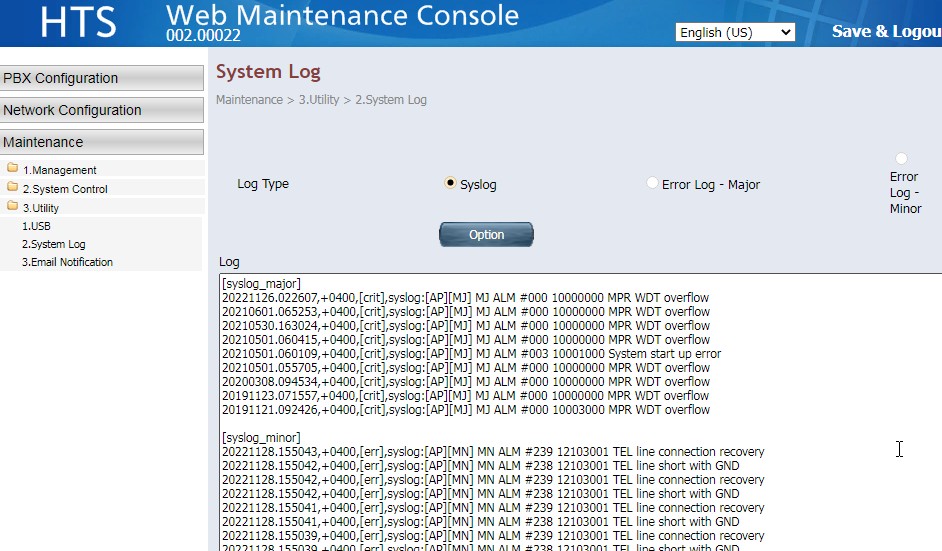Click Save & Logout
Screen dimensions: 942x551
pyautogui.click(x=887, y=31)
